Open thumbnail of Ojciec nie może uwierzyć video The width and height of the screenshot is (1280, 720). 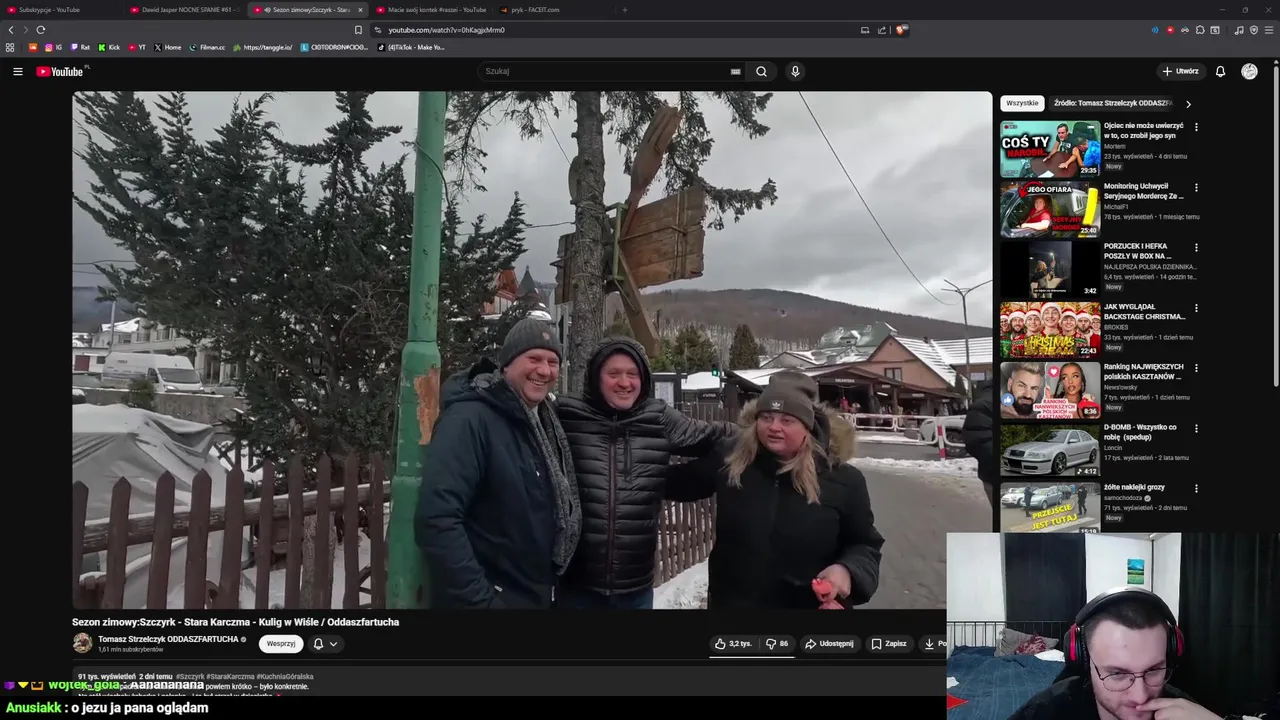pyautogui.click(x=1050, y=149)
